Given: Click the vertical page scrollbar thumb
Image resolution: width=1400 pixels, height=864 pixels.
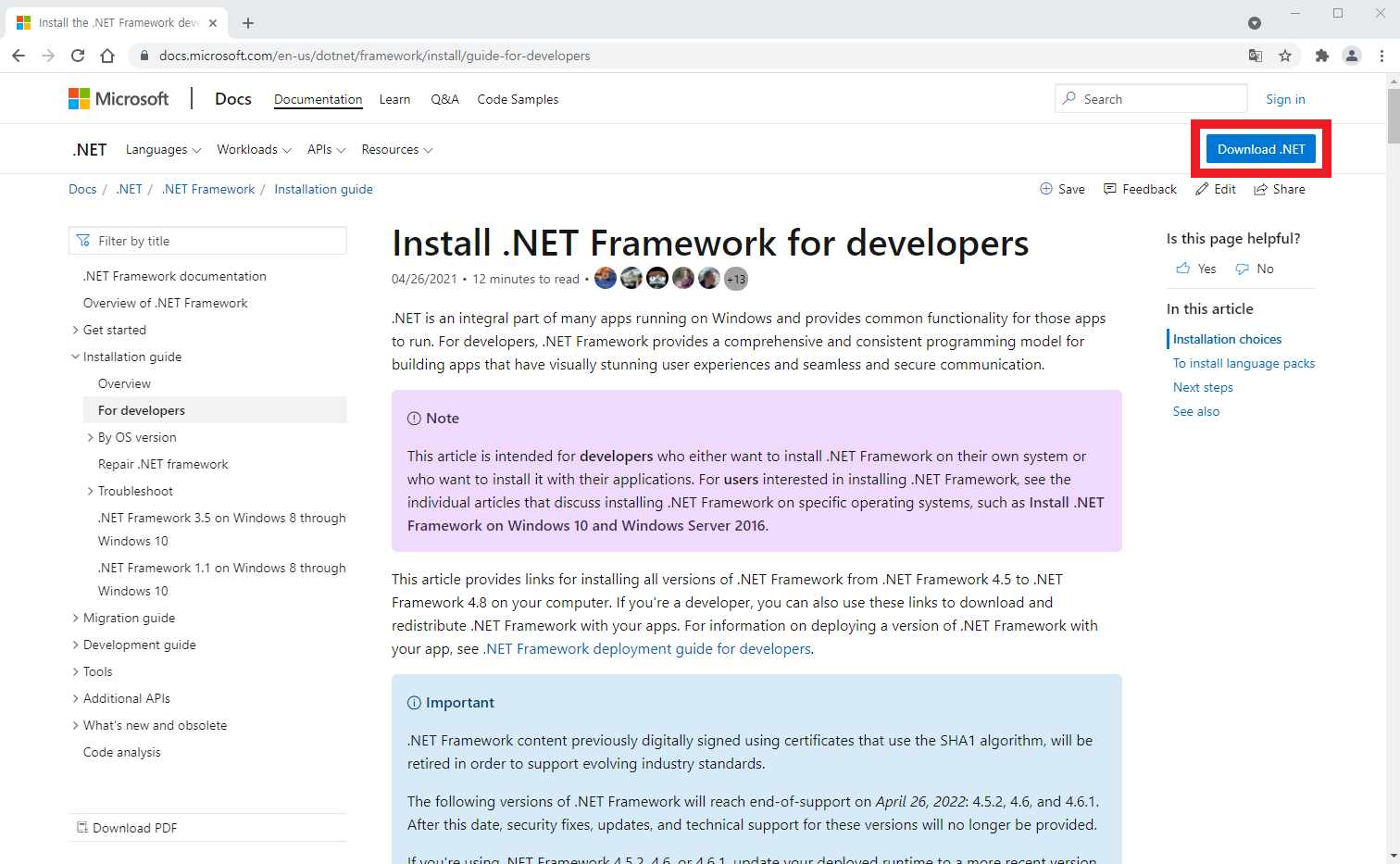Looking at the screenshot, I should click(x=1394, y=115).
